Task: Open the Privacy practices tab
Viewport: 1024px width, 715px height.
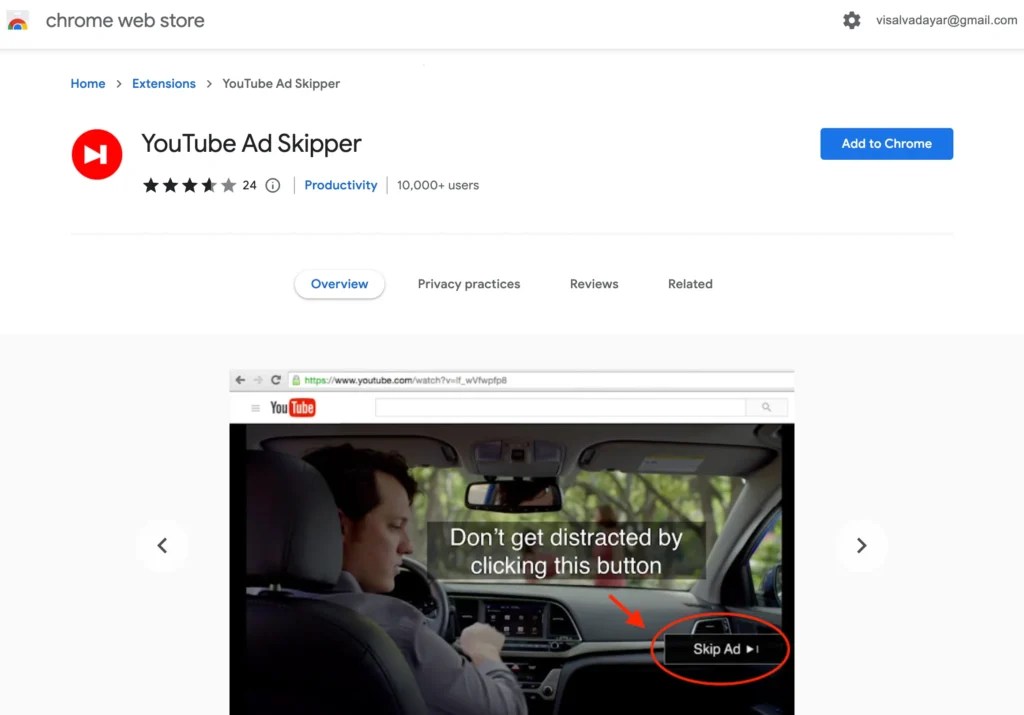Action: click(469, 284)
